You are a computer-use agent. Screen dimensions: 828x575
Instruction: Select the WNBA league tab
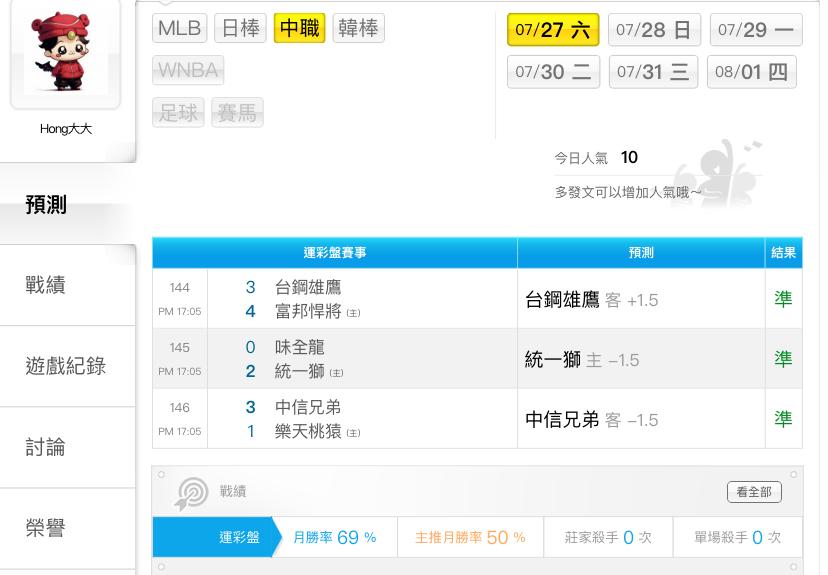[x=188, y=70]
